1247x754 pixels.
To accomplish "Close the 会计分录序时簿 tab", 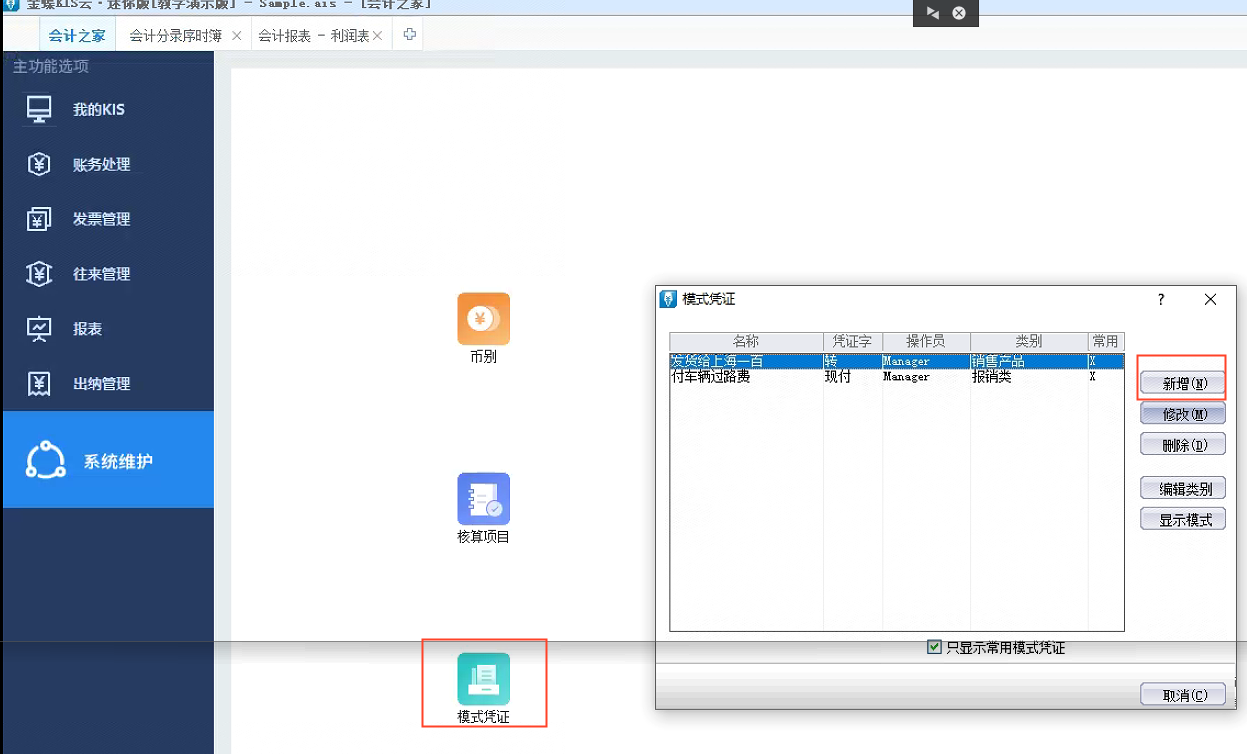I will pyautogui.click(x=237, y=36).
